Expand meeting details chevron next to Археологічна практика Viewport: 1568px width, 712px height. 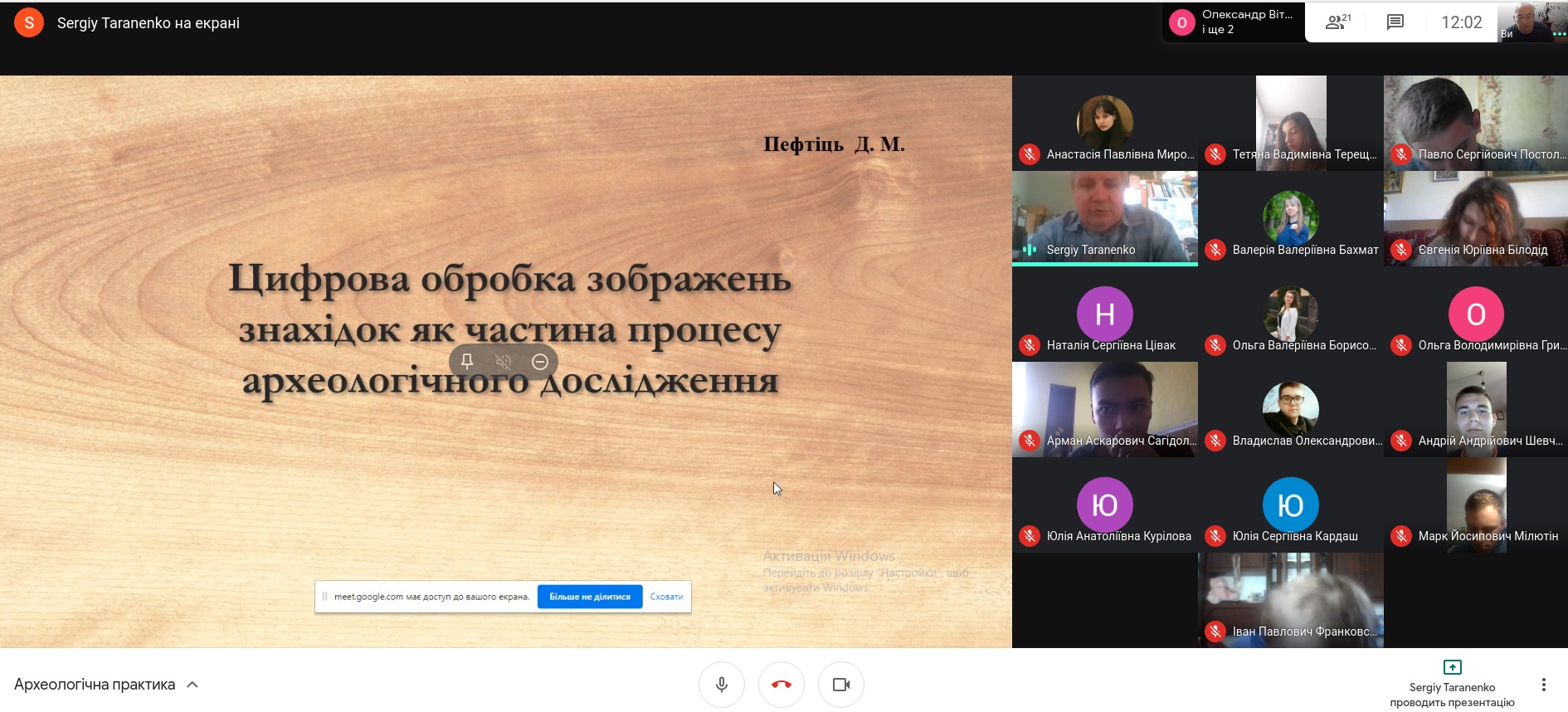click(192, 685)
